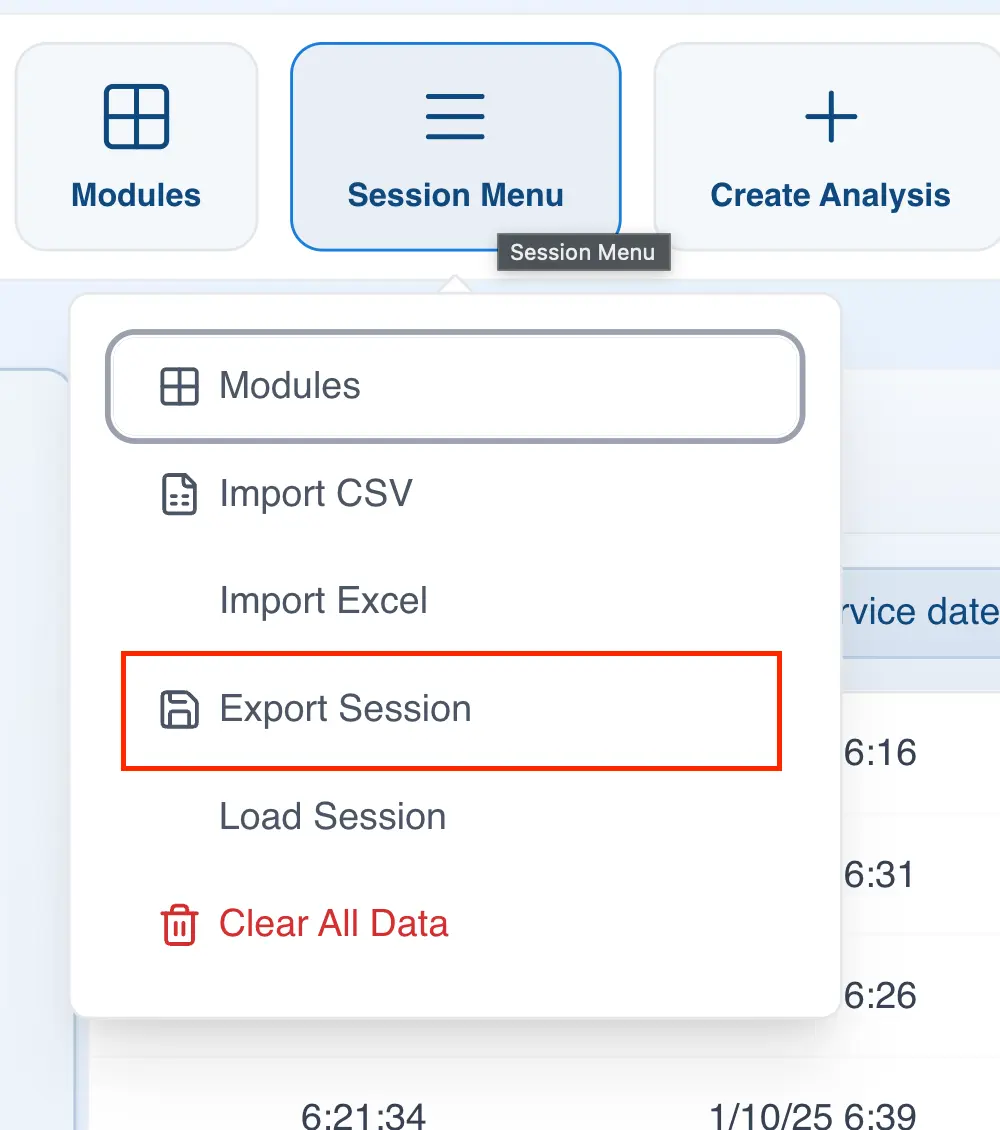Click the grid icon beside Modules in dropdown
Image resolution: width=1000 pixels, height=1130 pixels.
[179, 386]
